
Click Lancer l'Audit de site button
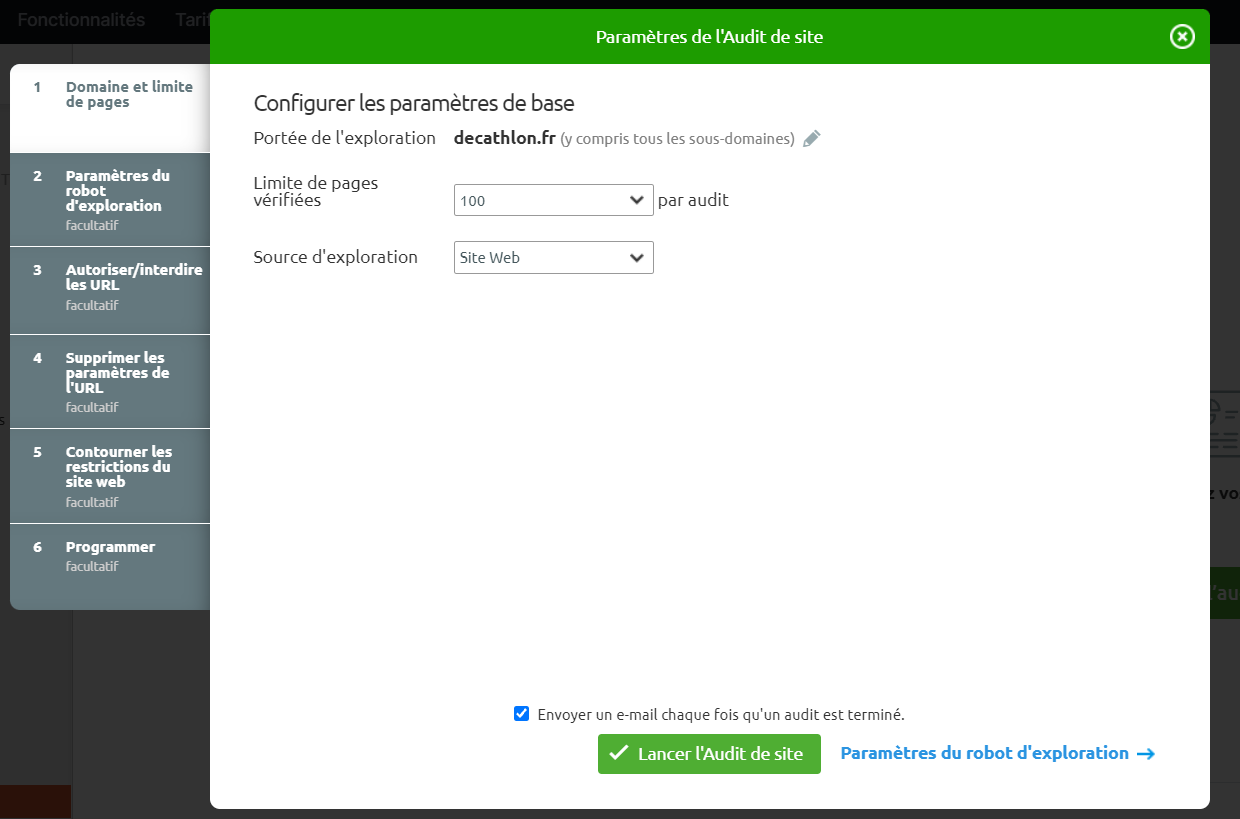pos(709,754)
